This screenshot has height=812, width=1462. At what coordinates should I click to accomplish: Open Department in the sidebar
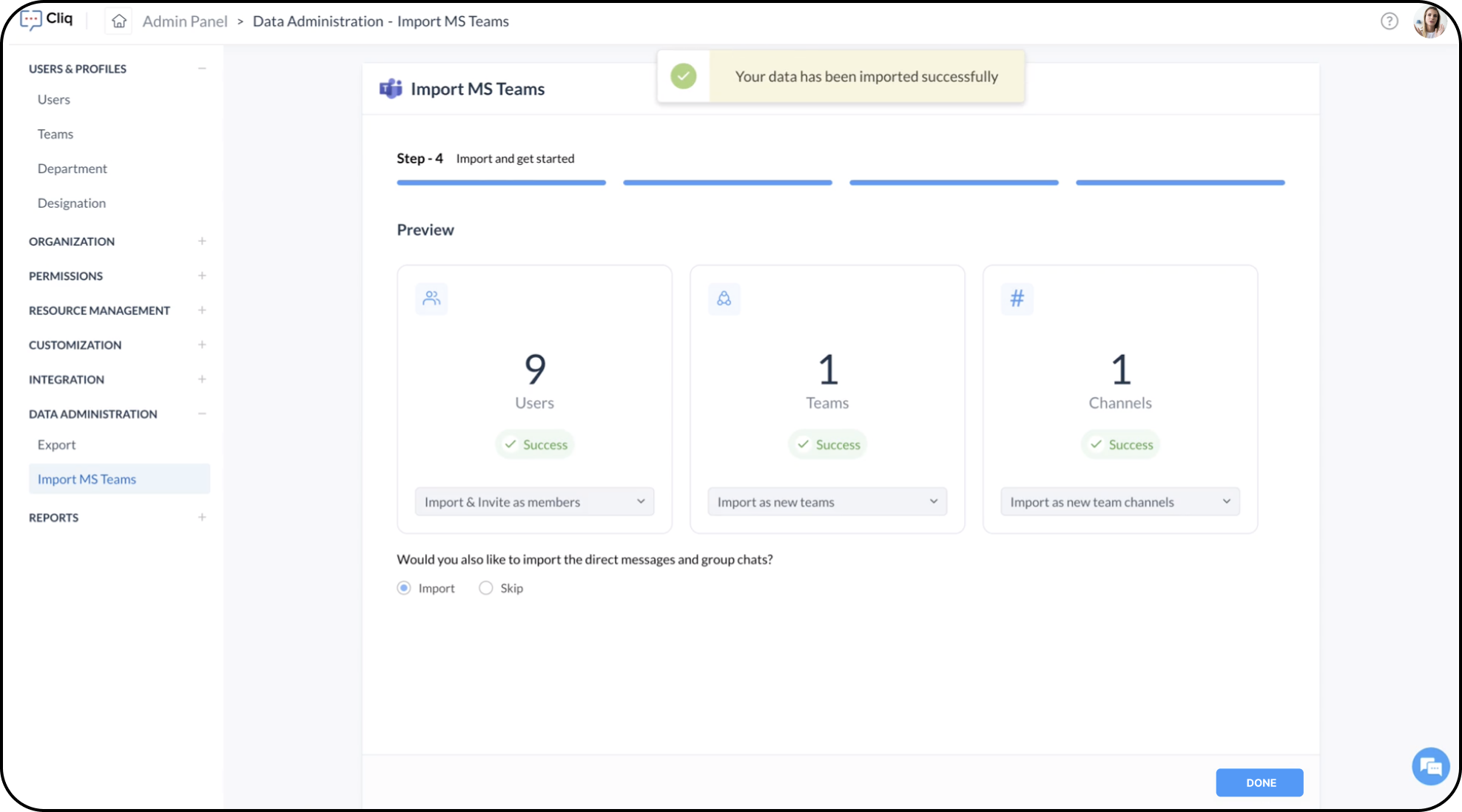coord(73,169)
